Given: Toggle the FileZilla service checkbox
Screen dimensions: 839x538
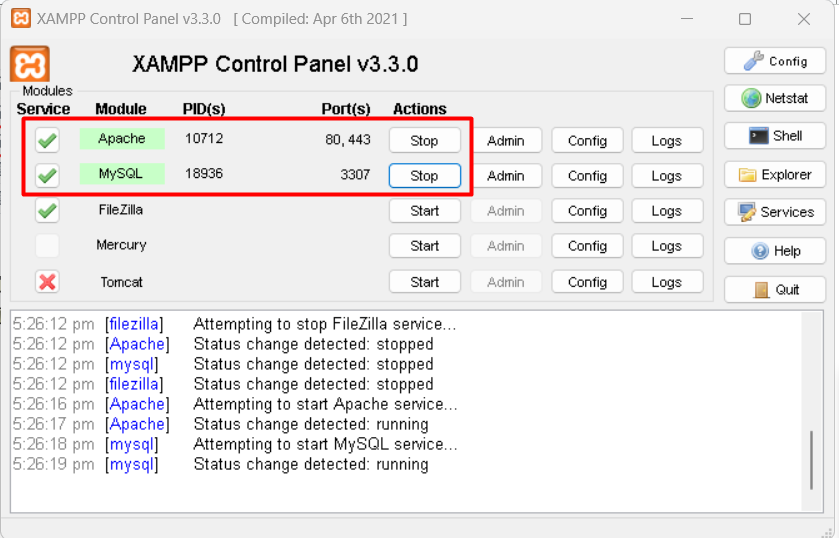Looking at the screenshot, I should click(x=47, y=210).
